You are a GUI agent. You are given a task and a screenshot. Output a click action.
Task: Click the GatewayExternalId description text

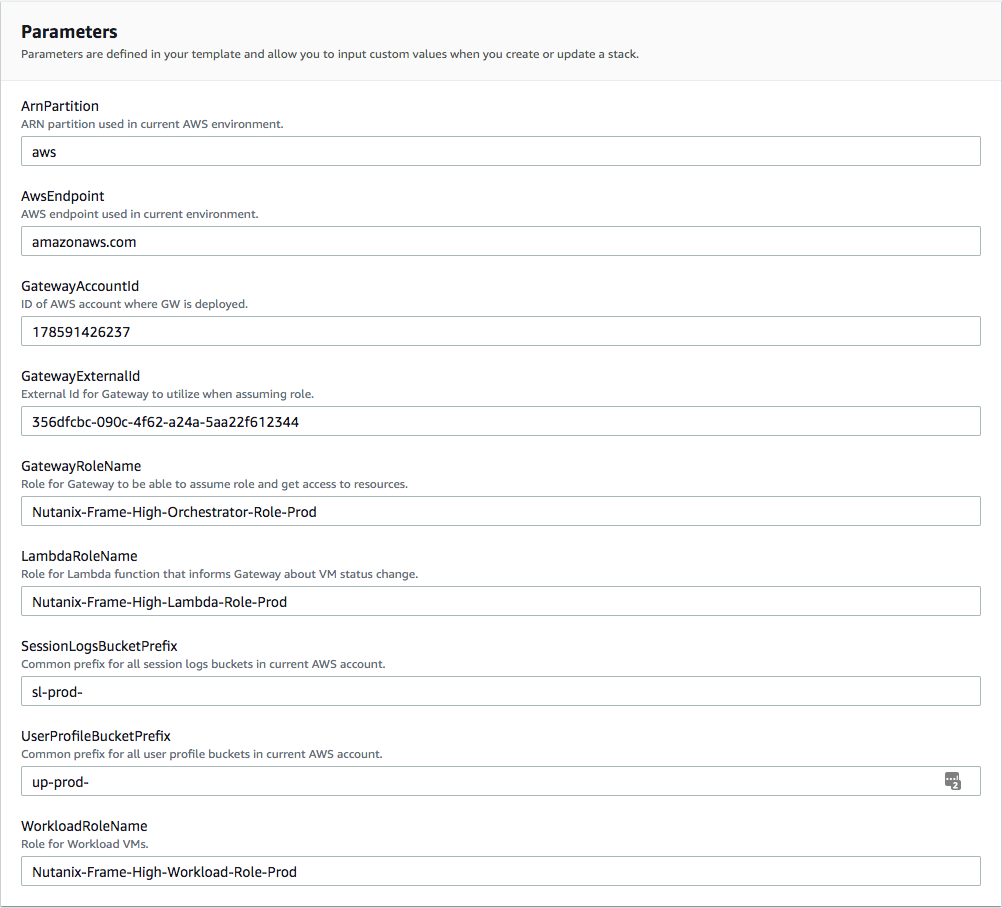tap(158, 394)
